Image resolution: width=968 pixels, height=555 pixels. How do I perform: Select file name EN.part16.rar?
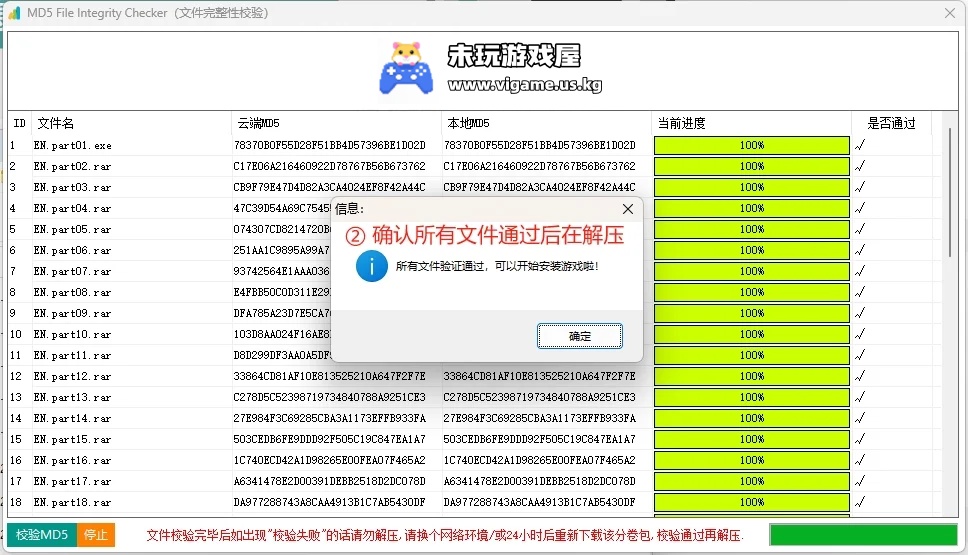click(73, 461)
